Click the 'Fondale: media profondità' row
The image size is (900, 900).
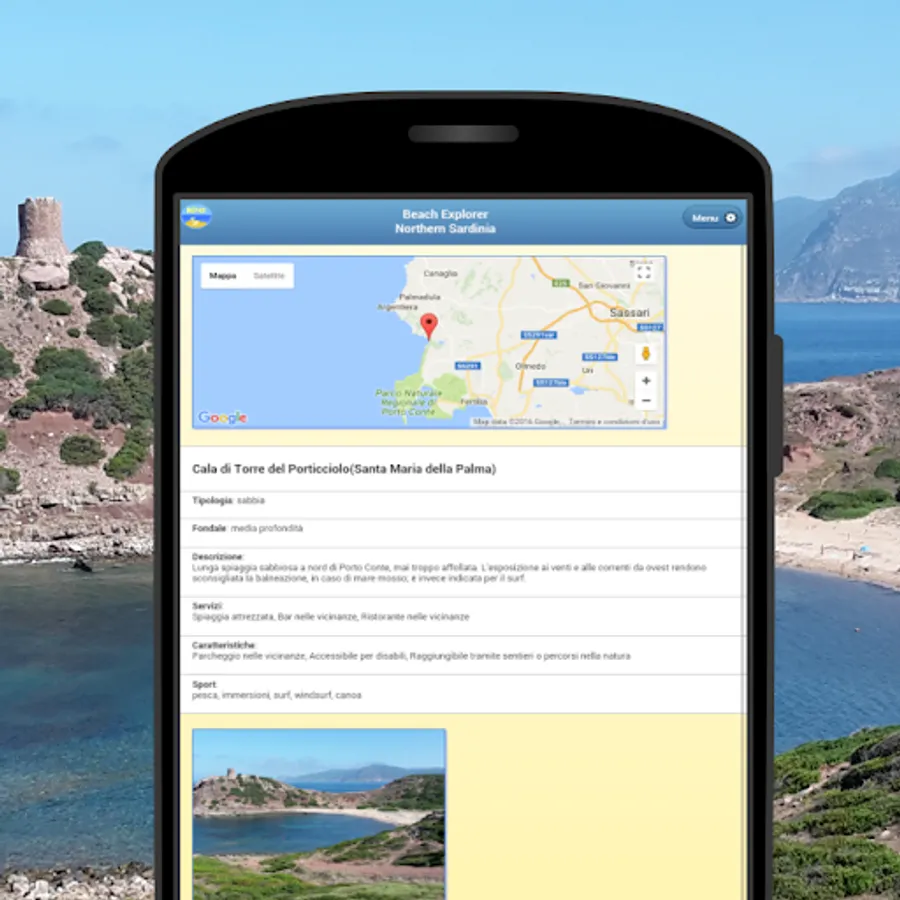463,533
